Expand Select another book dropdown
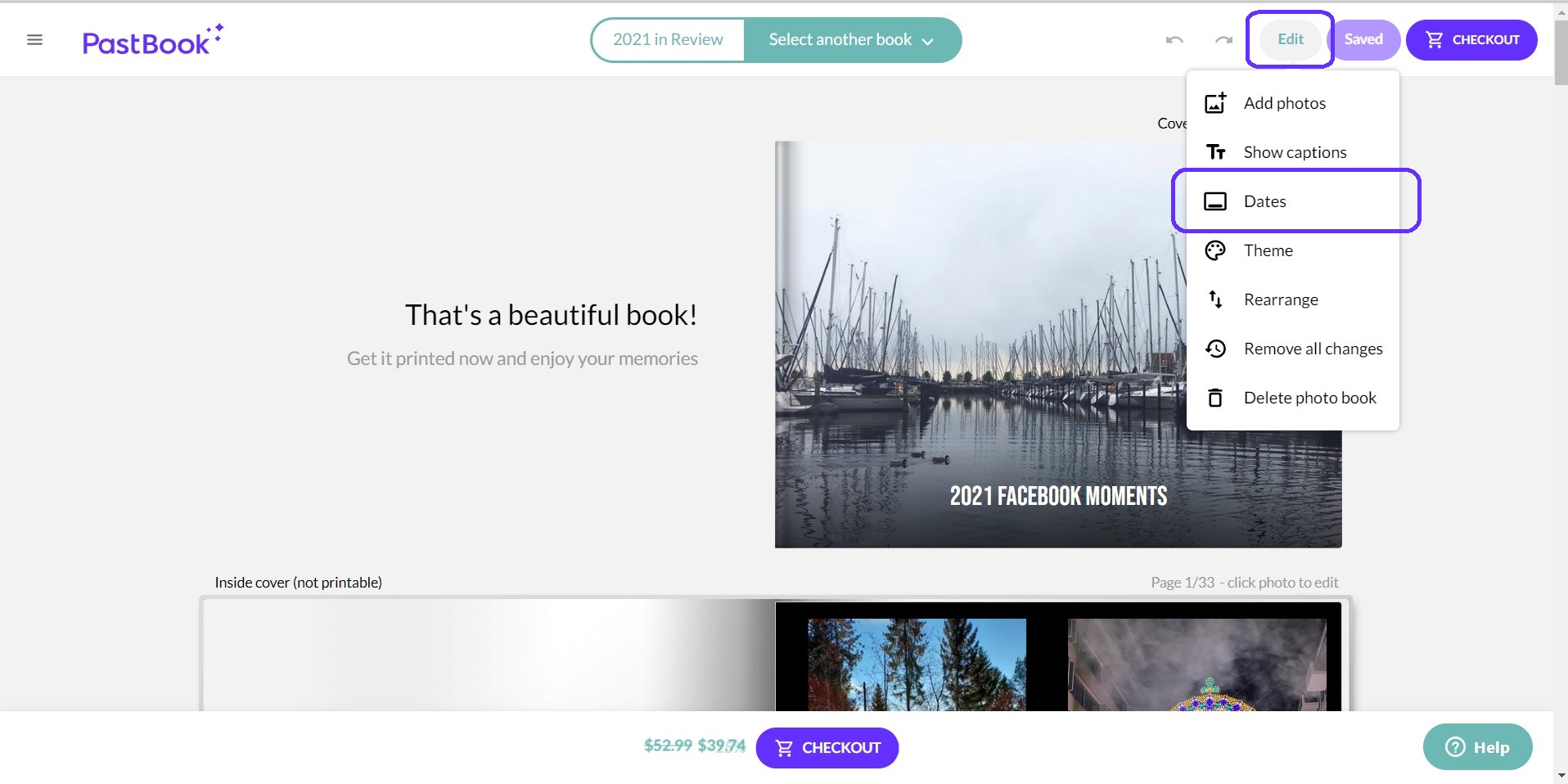 [852, 40]
